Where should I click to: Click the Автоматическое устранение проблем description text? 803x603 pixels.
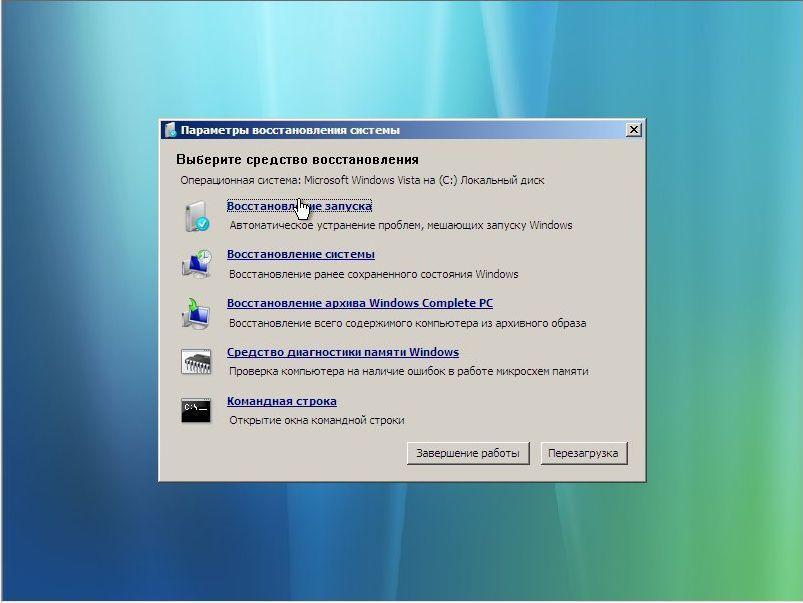(x=400, y=225)
